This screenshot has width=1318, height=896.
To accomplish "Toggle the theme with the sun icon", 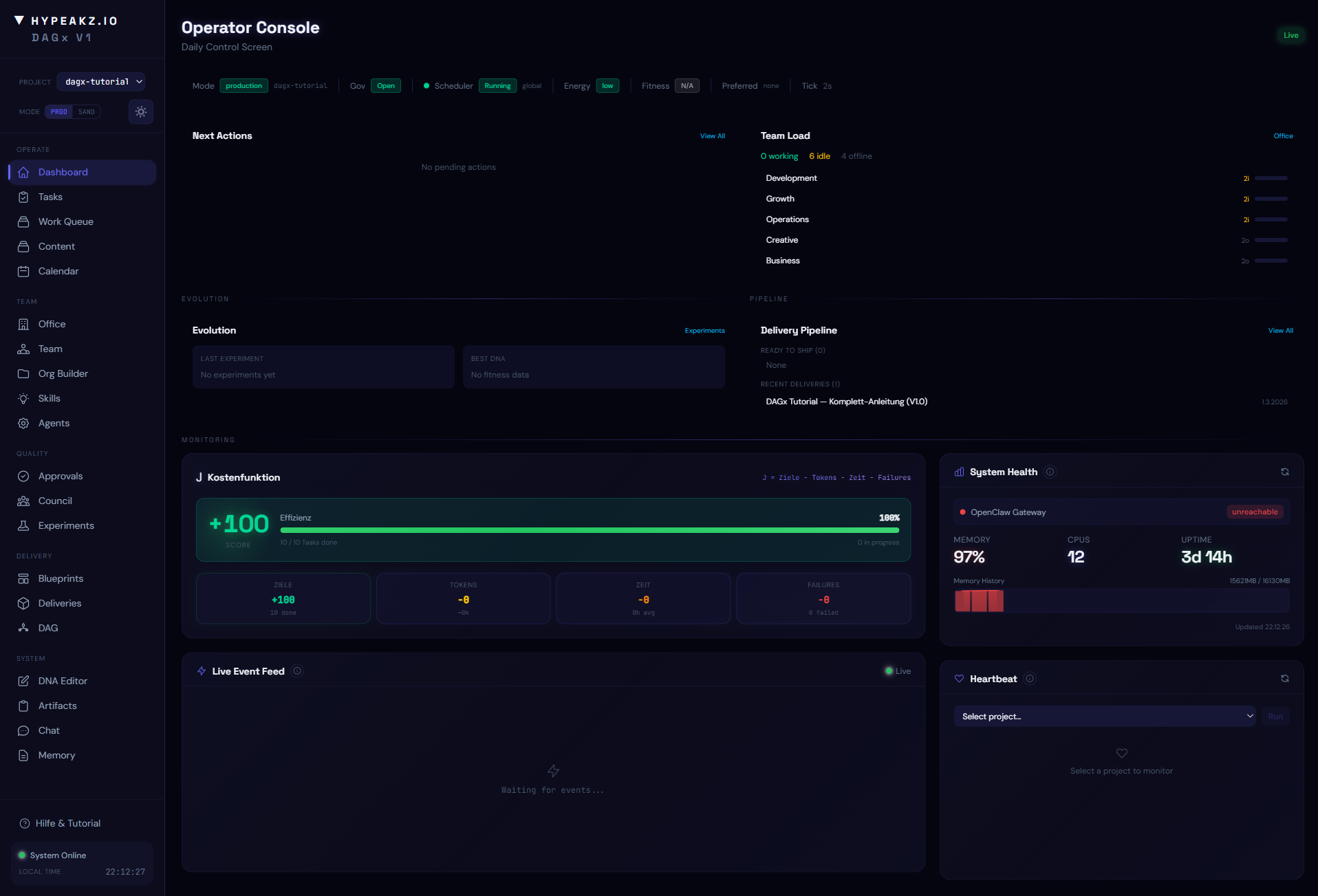I will click(141, 111).
